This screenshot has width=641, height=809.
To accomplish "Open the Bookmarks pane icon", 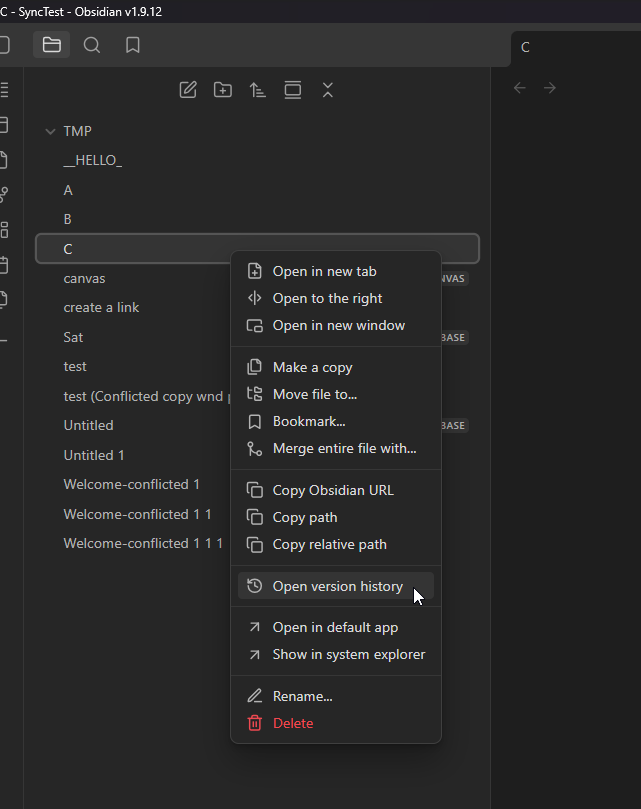I will pyautogui.click(x=133, y=45).
